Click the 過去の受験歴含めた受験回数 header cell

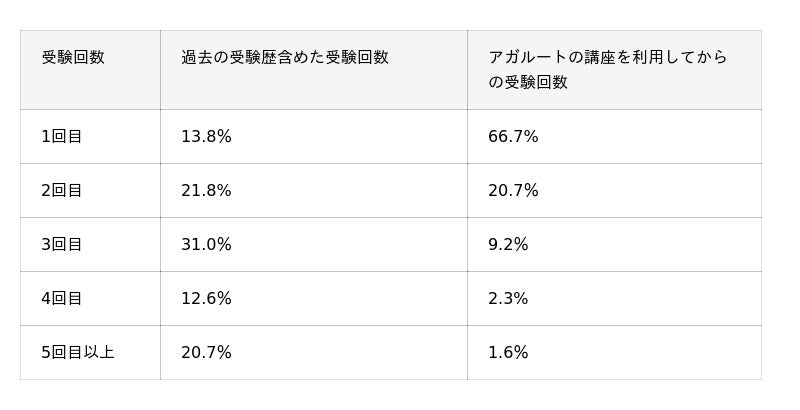click(285, 58)
